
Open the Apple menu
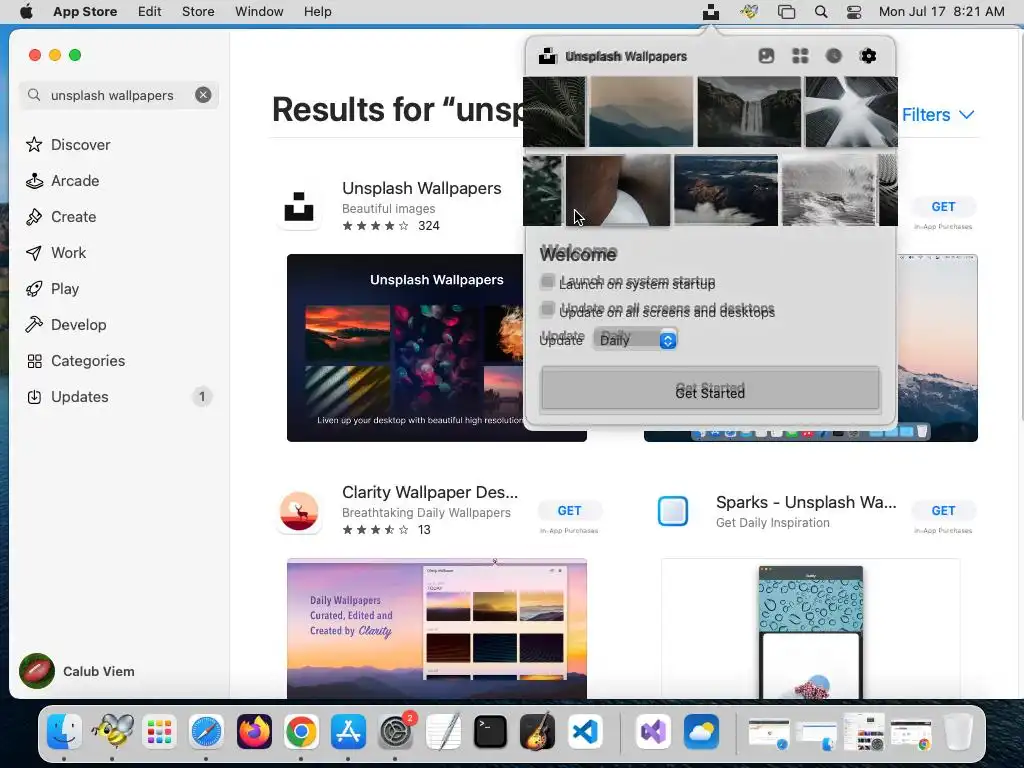tap(26, 12)
